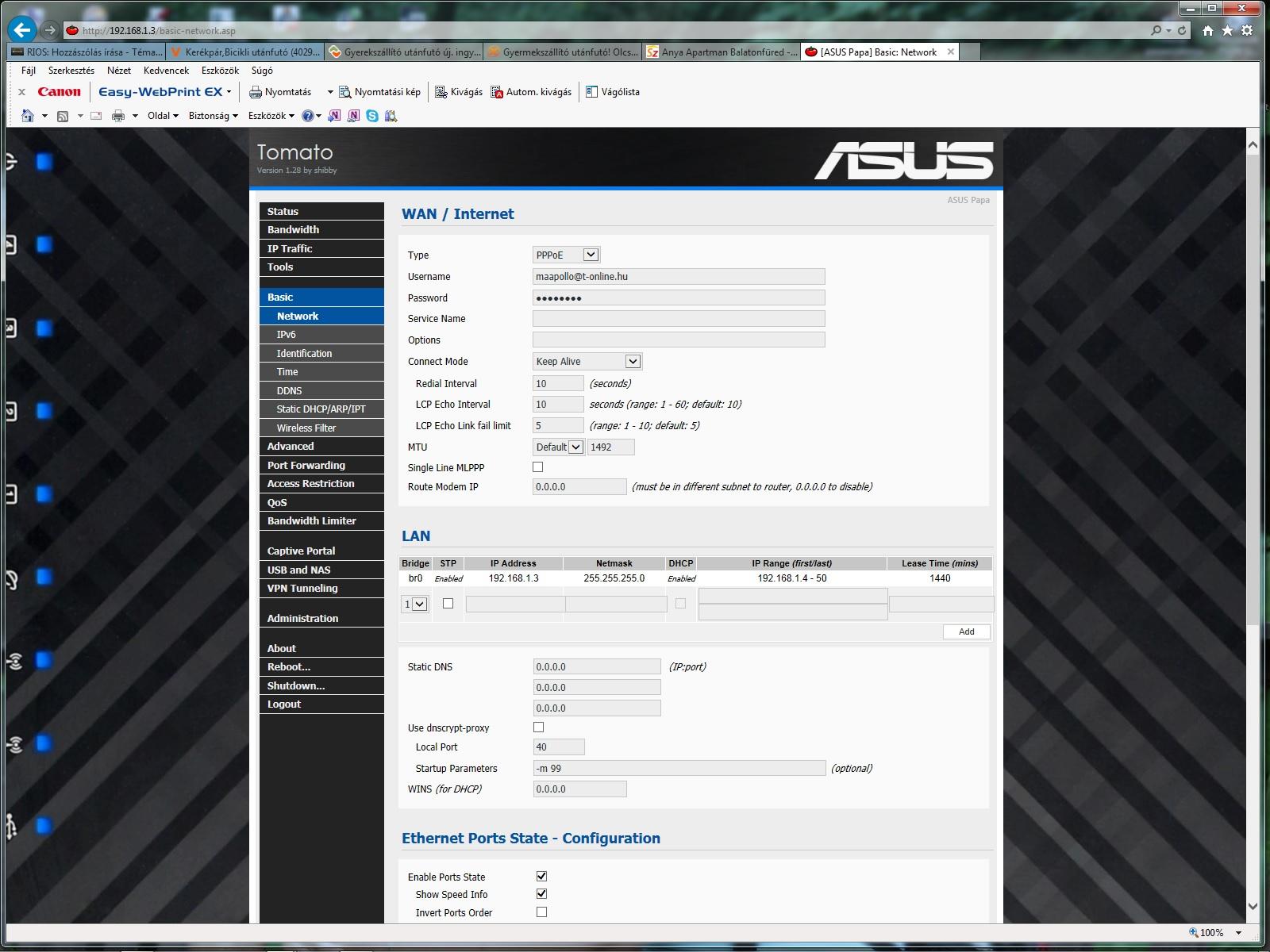Click the Autom. kivágás icon
1270x952 pixels.
click(x=497, y=92)
